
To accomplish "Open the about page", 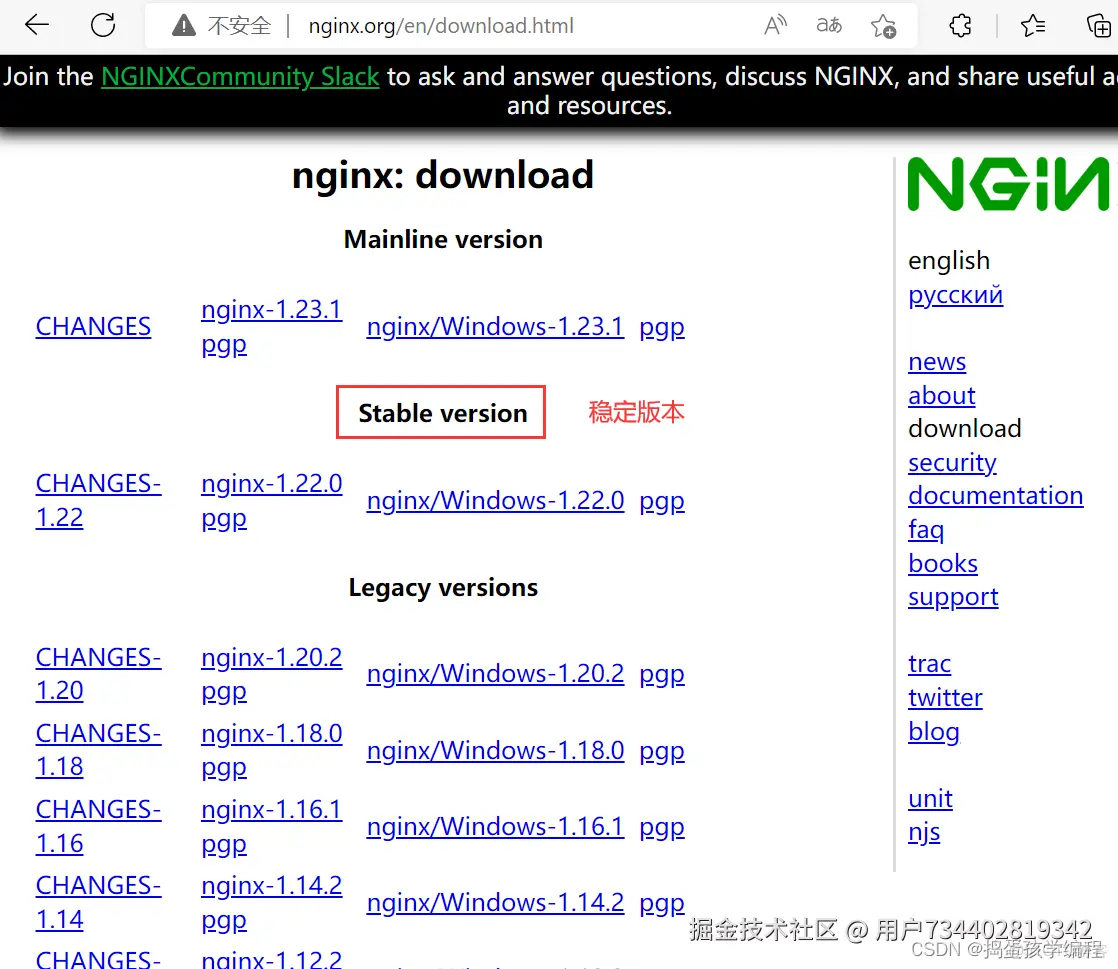I will click(x=941, y=396).
